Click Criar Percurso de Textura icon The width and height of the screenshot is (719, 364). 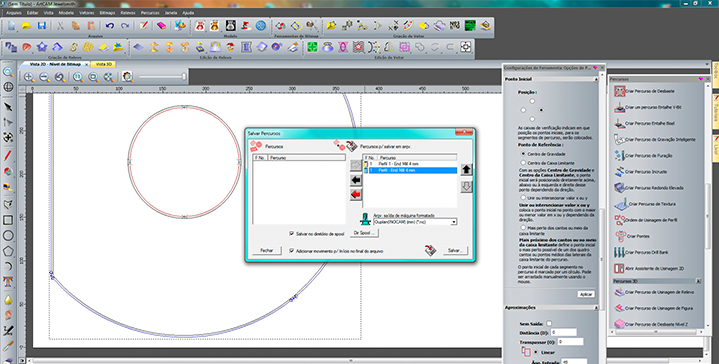coord(621,204)
